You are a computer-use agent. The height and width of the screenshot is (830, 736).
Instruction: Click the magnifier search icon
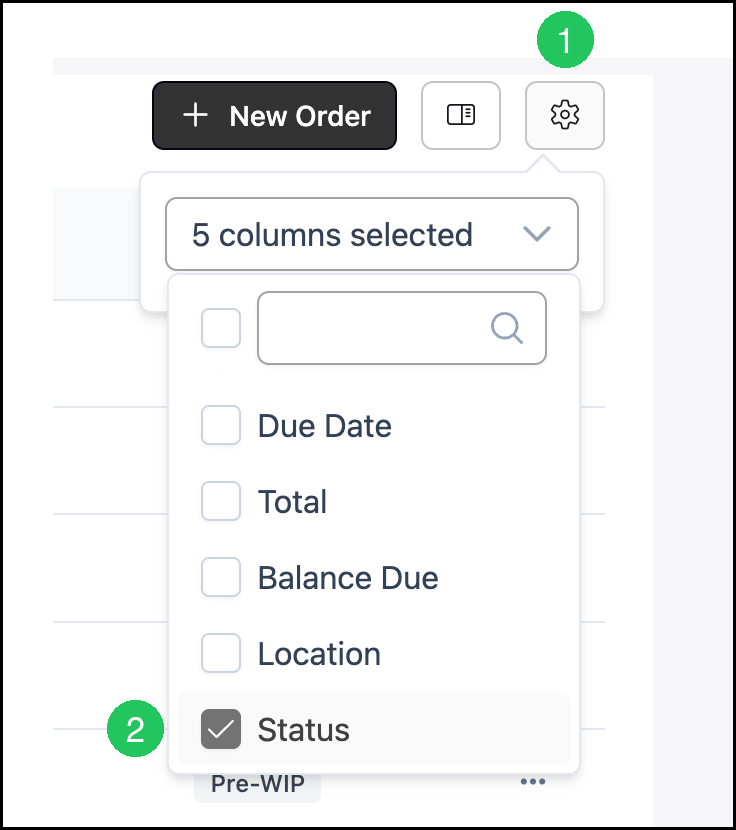point(507,328)
